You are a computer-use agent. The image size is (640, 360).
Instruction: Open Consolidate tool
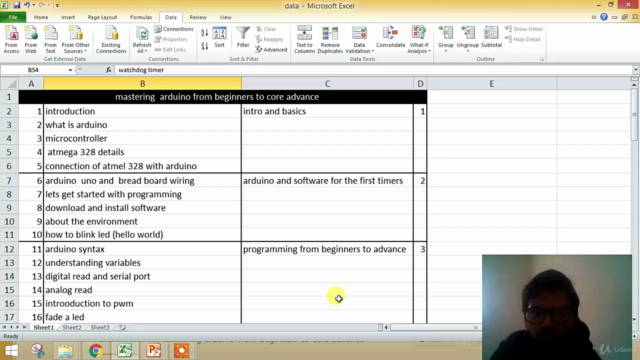pyautogui.click(x=391, y=38)
